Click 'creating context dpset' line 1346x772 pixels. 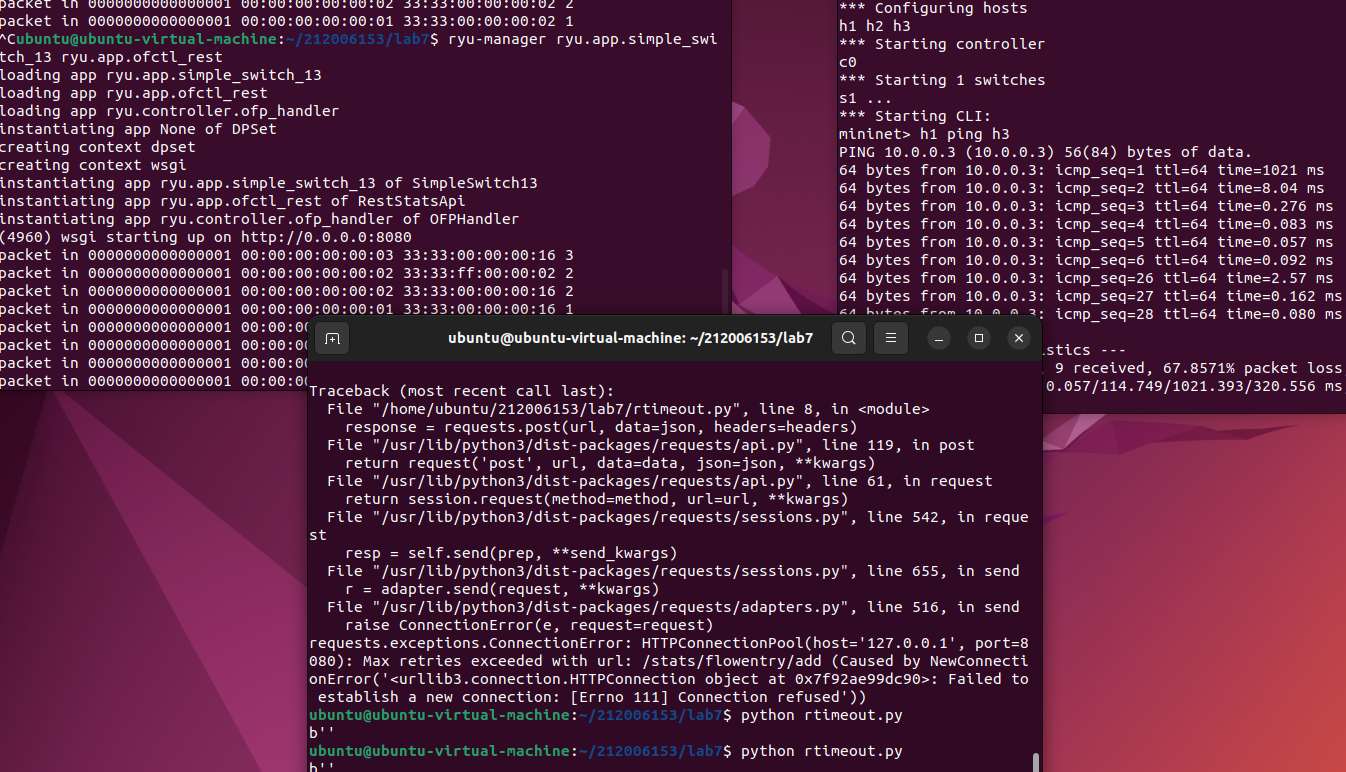coord(98,147)
